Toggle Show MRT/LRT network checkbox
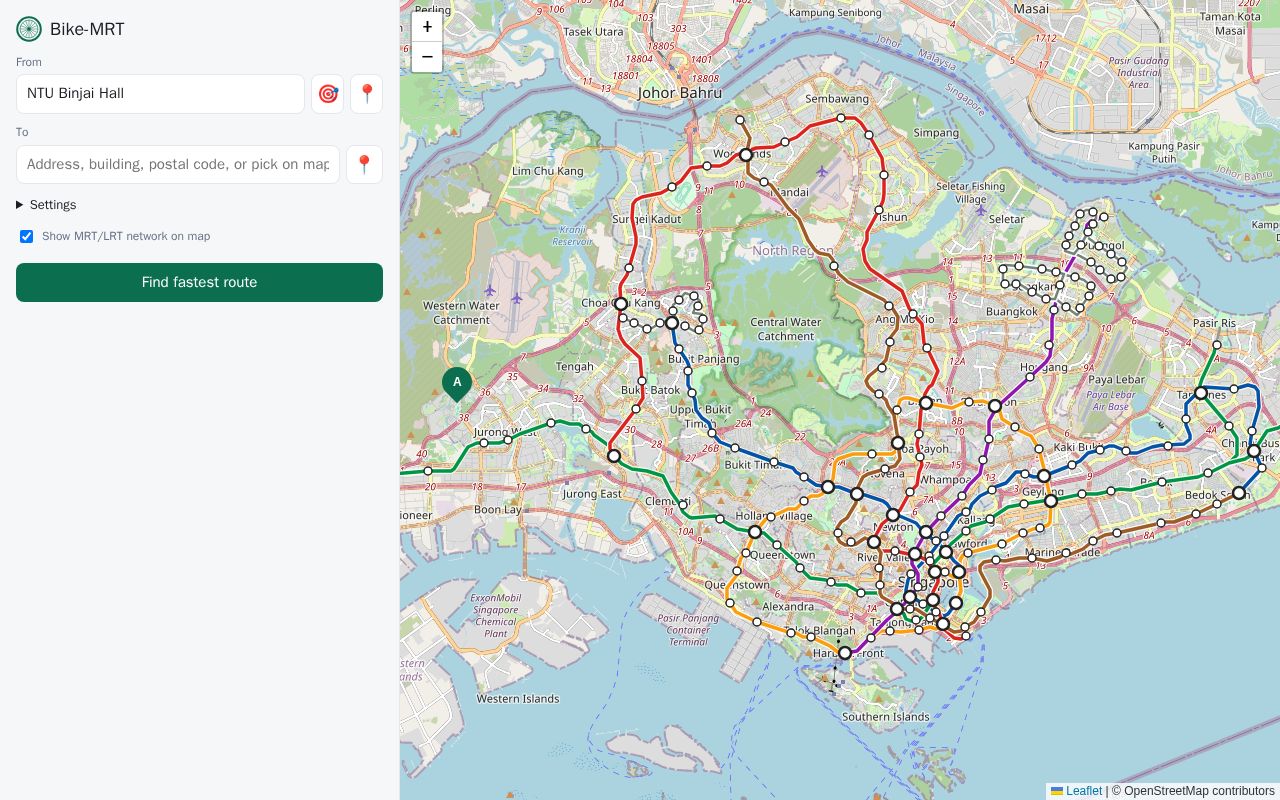The image size is (1280, 800). point(26,236)
